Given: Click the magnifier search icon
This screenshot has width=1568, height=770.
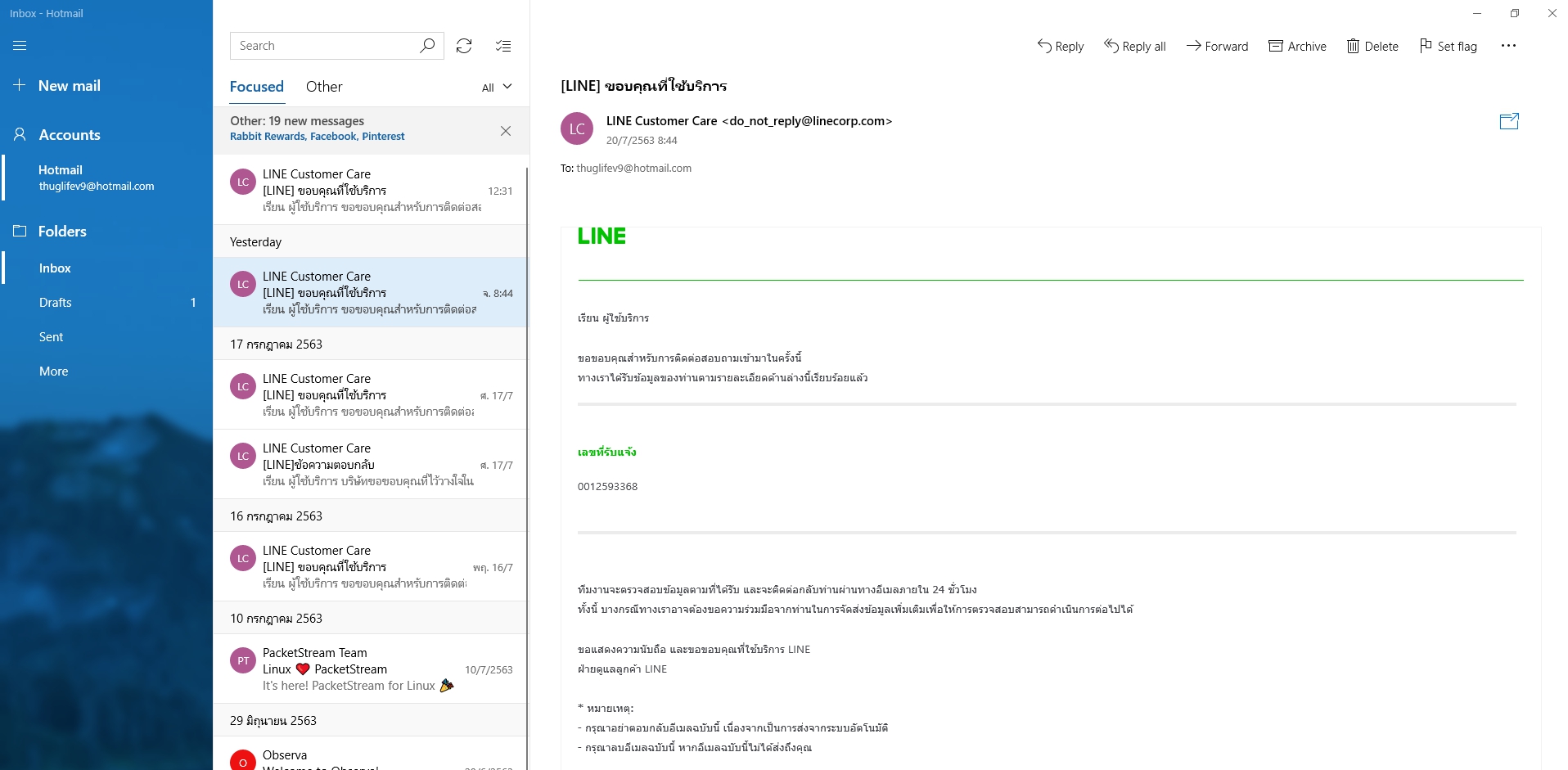Looking at the screenshot, I should coord(427,46).
